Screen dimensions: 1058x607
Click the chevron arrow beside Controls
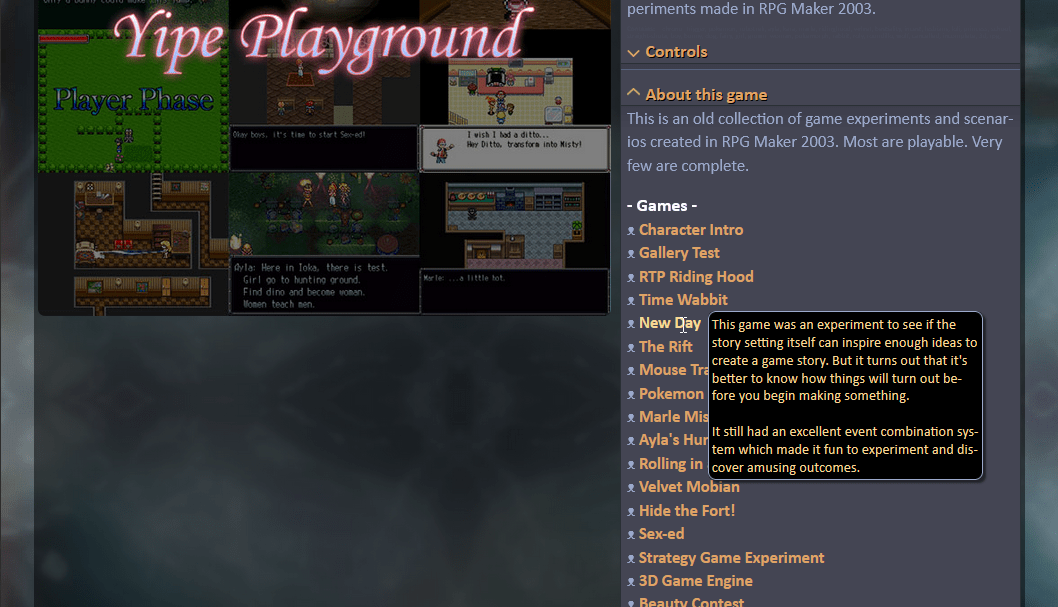point(634,53)
